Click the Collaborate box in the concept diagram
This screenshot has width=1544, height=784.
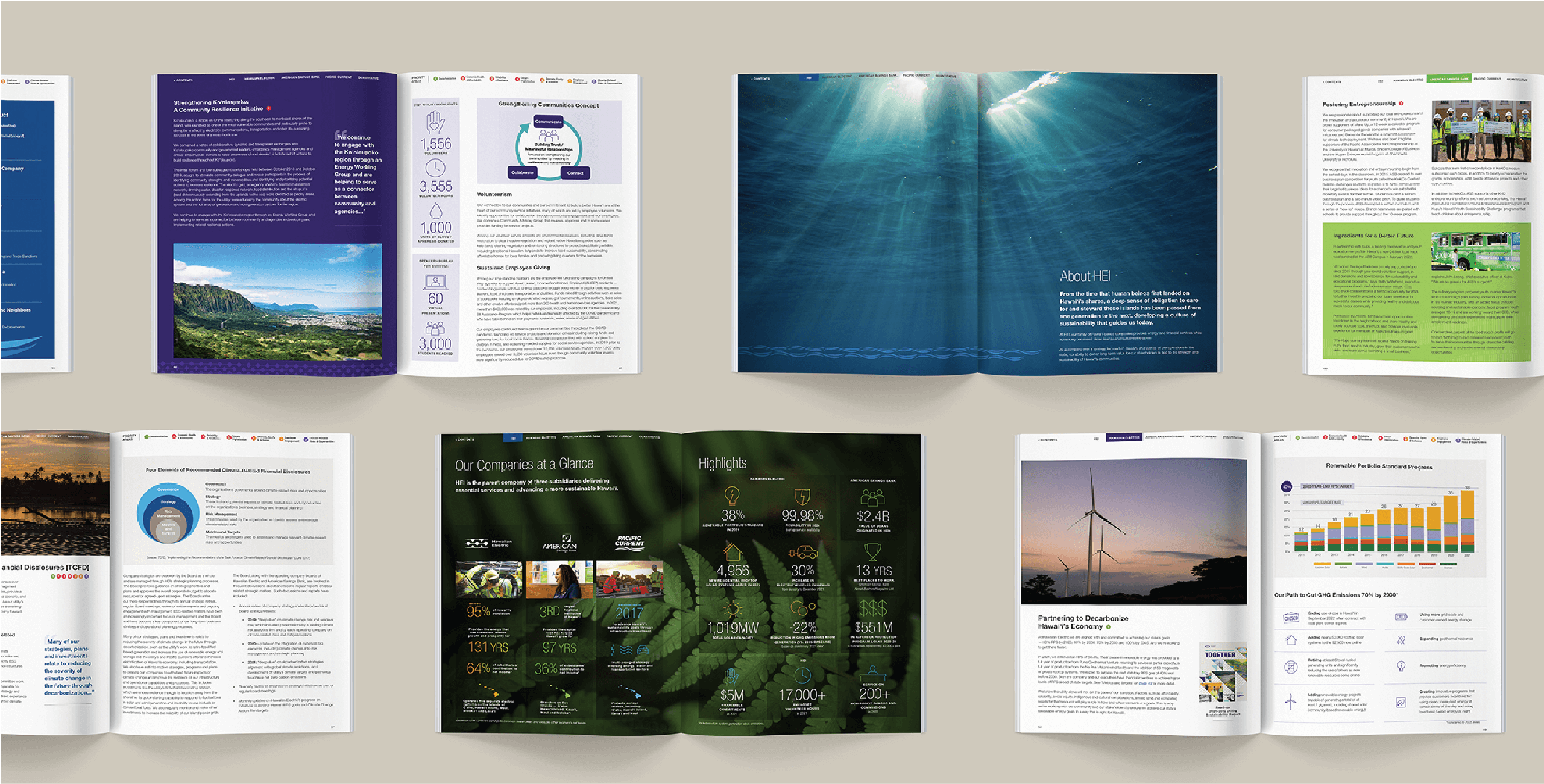coord(522,173)
